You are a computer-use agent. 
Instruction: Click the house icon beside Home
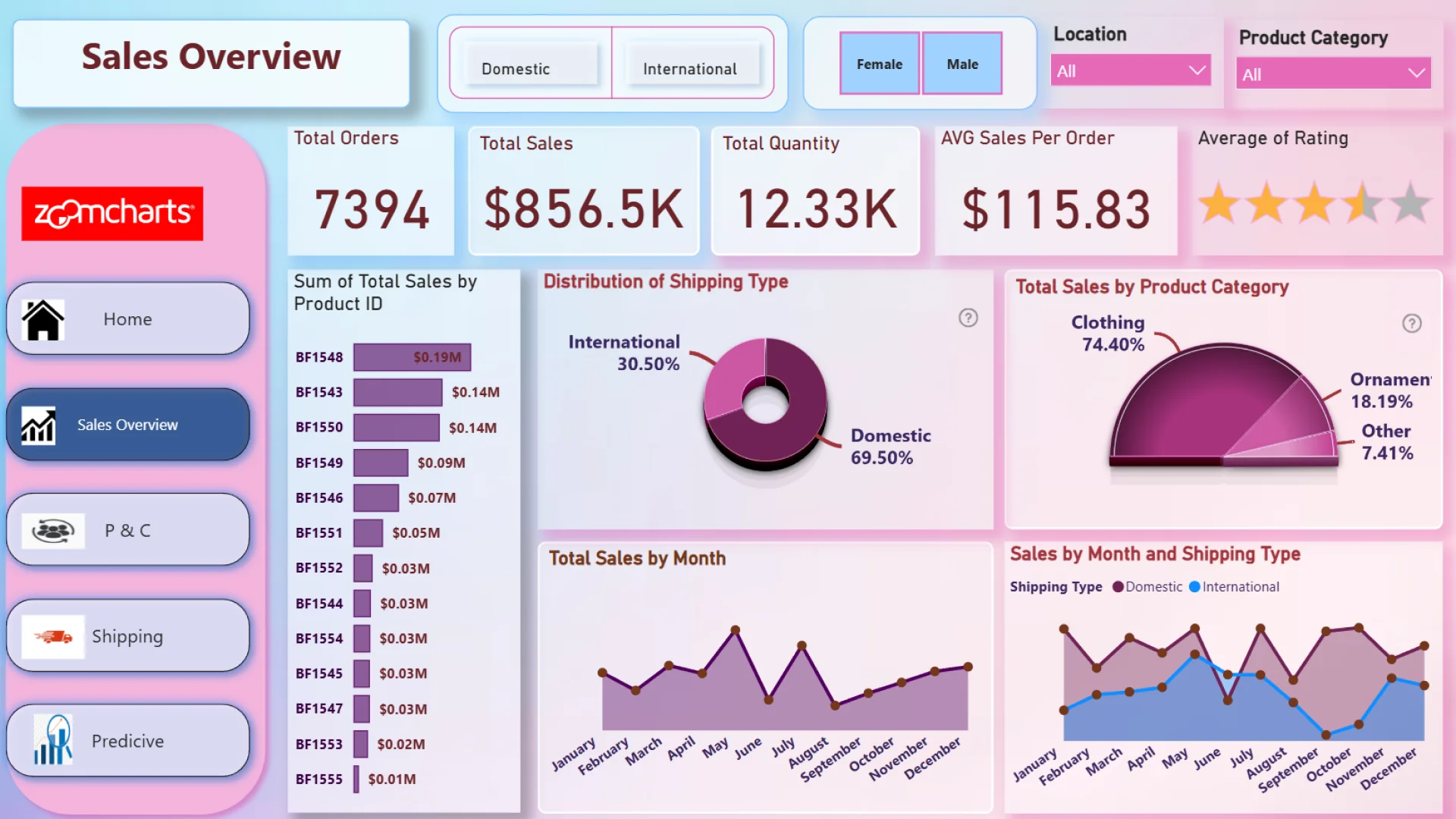point(43,319)
